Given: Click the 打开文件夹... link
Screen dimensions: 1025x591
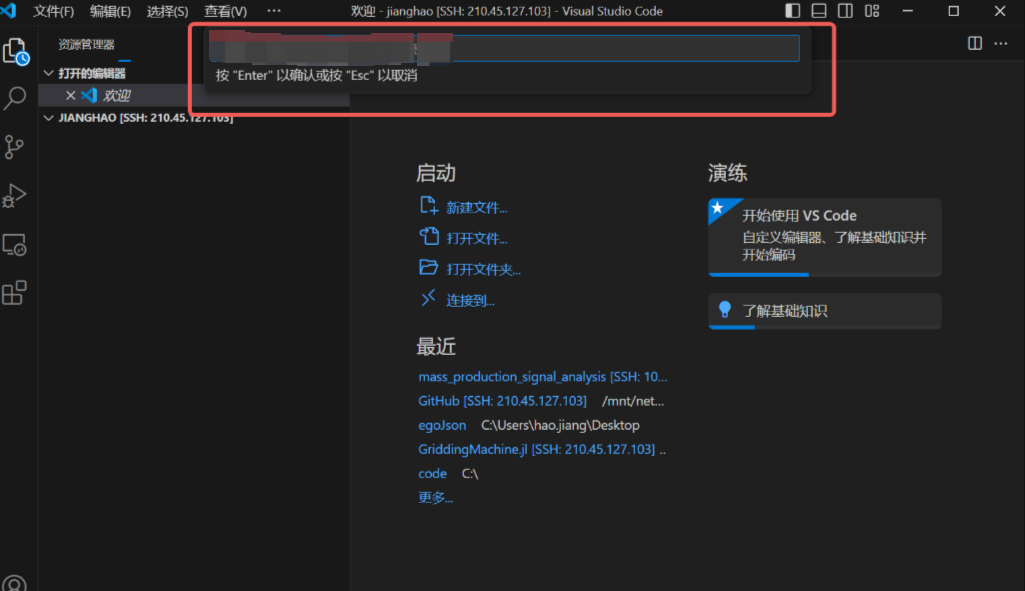Looking at the screenshot, I should 483,269.
